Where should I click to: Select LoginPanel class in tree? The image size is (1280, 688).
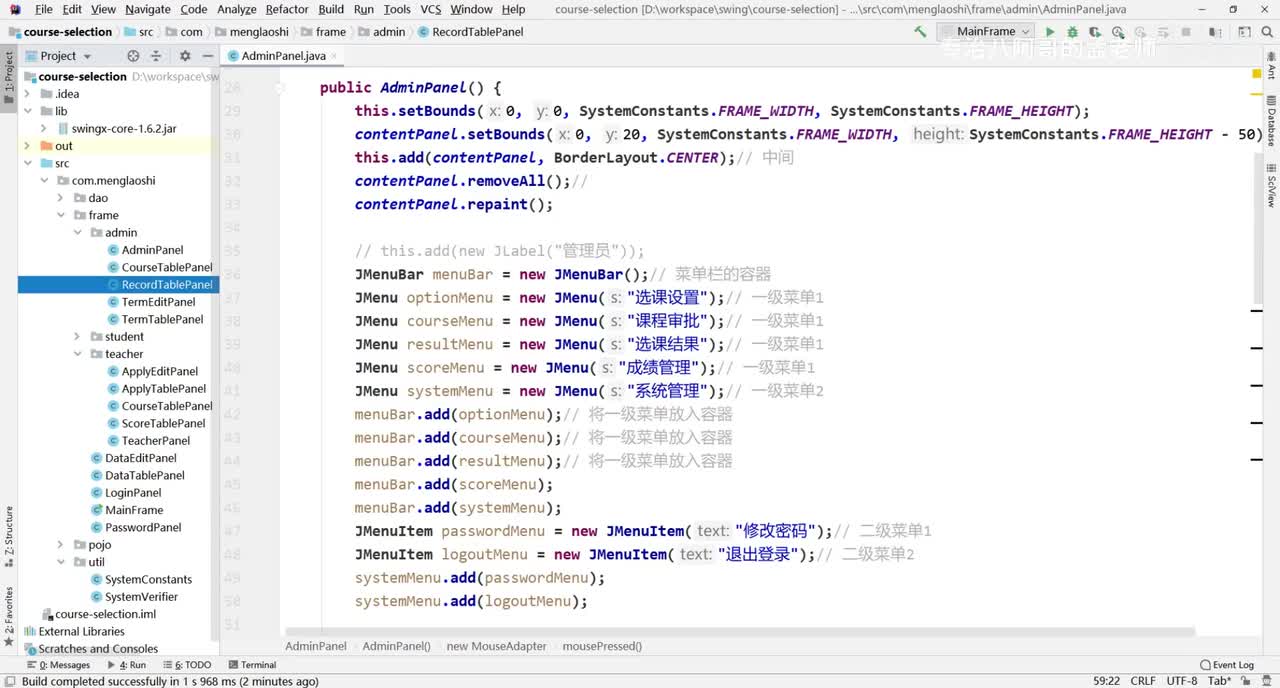point(133,493)
